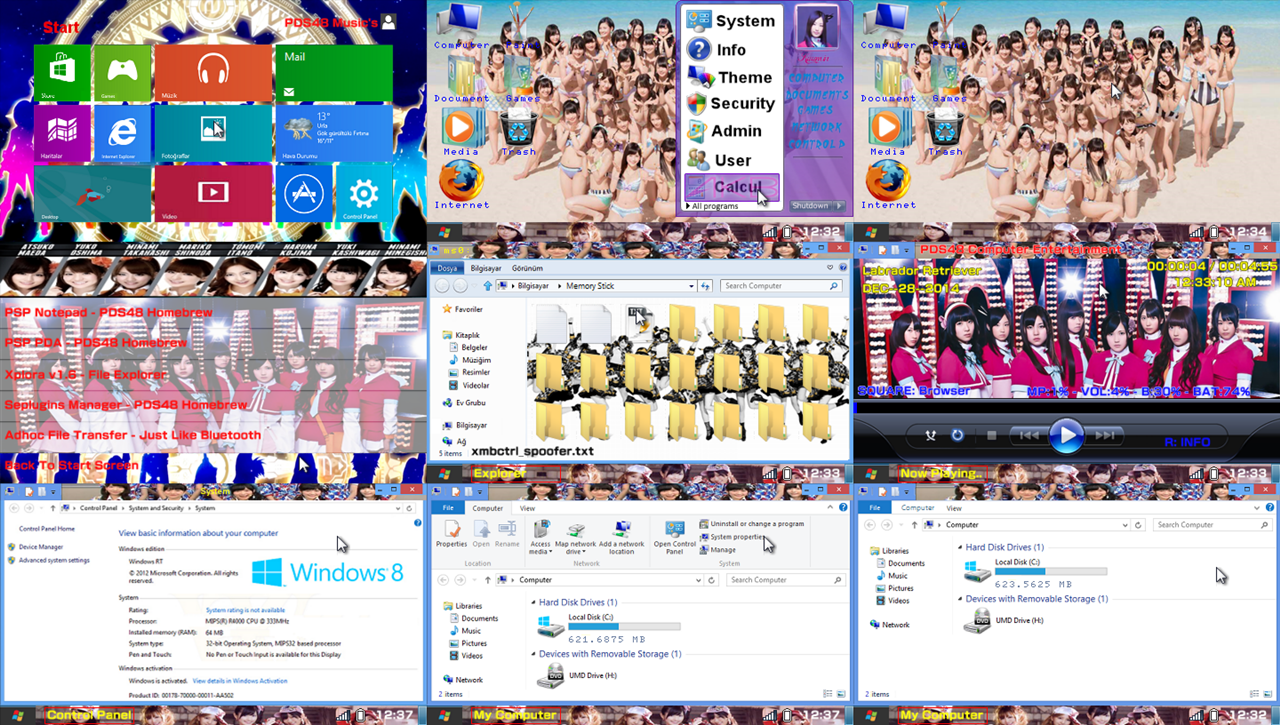Expand the address dropdown in the Memory Stick window
This screenshot has height=725, width=1280.
(x=691, y=286)
